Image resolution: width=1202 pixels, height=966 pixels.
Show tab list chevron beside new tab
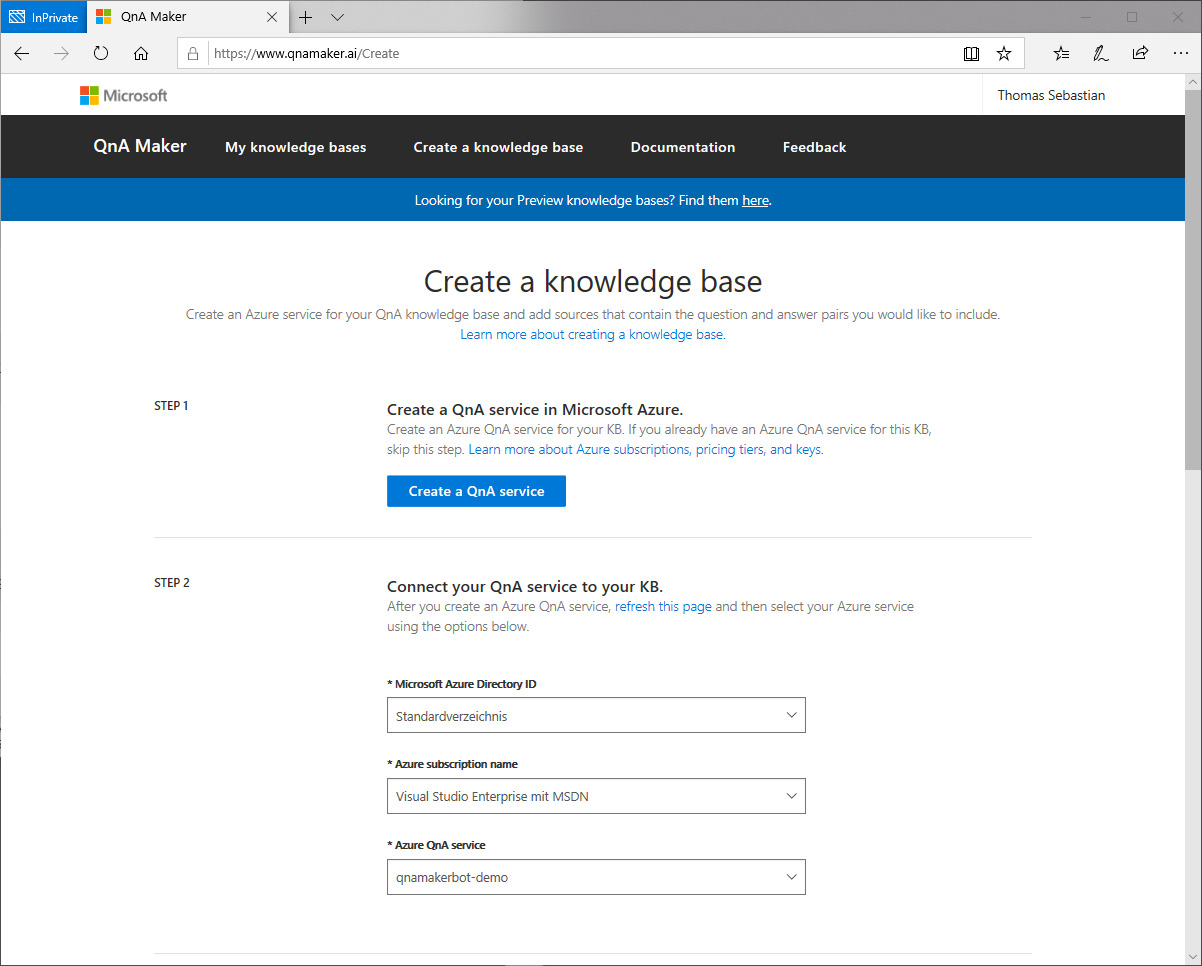click(x=337, y=17)
